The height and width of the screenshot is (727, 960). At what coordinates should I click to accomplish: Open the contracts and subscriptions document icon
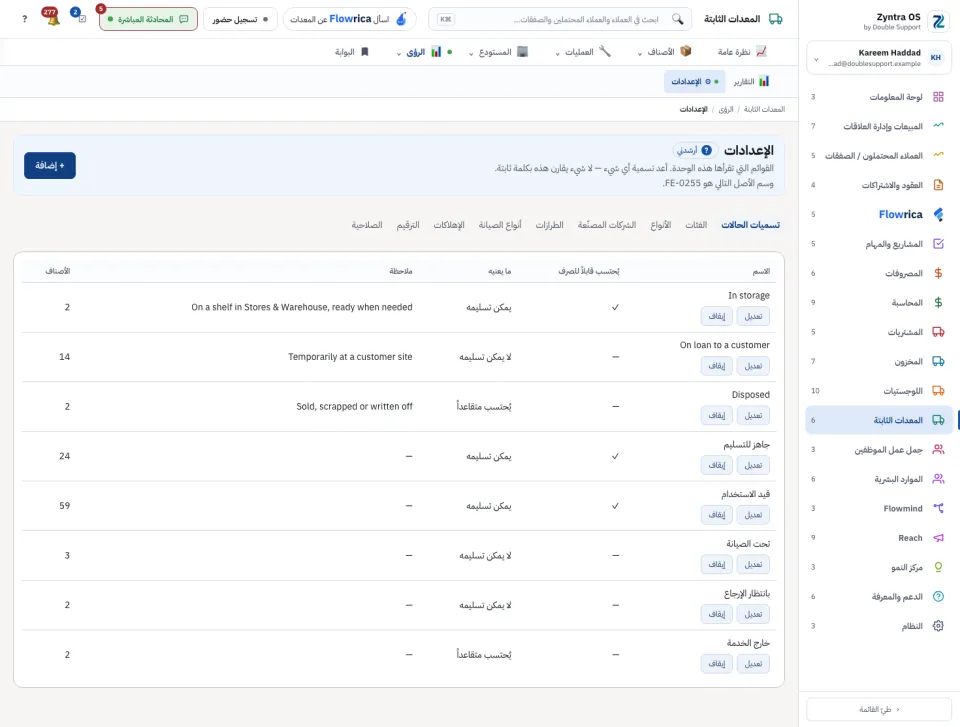coord(938,185)
